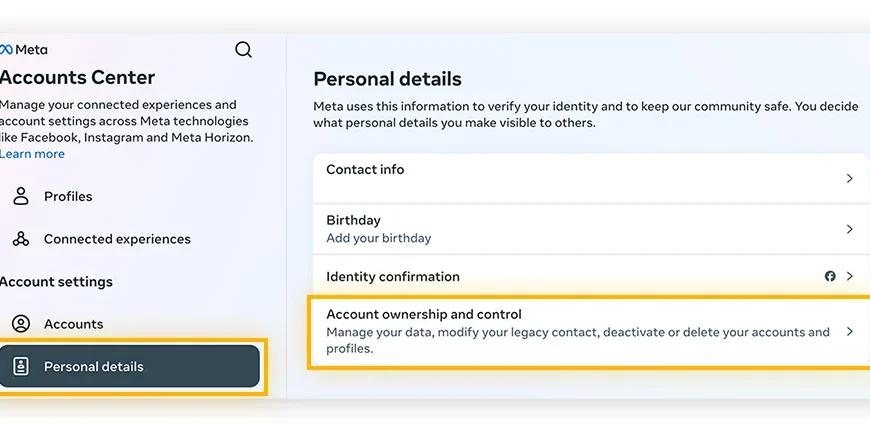Click the search magnifier icon

(244, 50)
